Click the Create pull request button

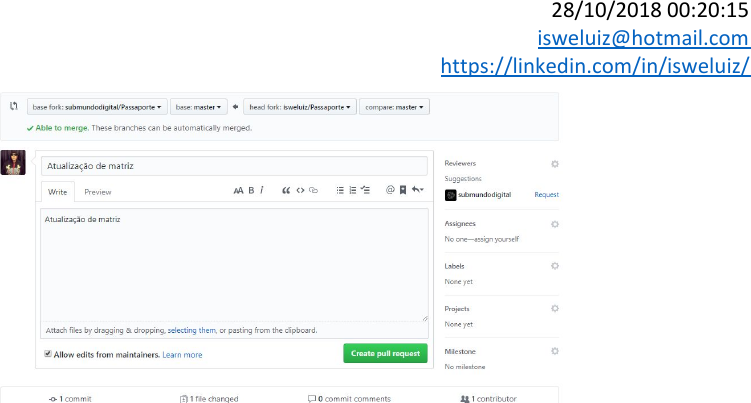click(385, 353)
